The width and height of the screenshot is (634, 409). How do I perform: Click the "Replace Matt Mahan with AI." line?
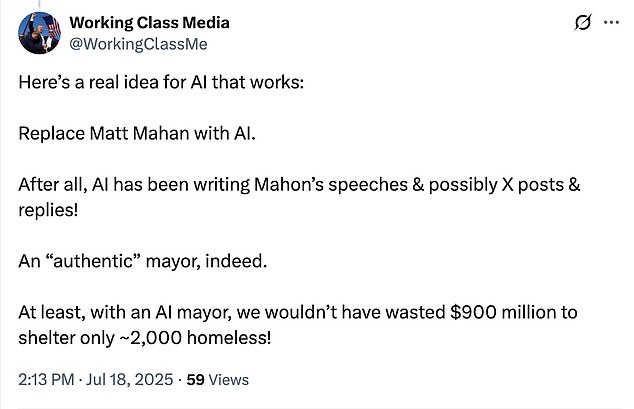137,133
